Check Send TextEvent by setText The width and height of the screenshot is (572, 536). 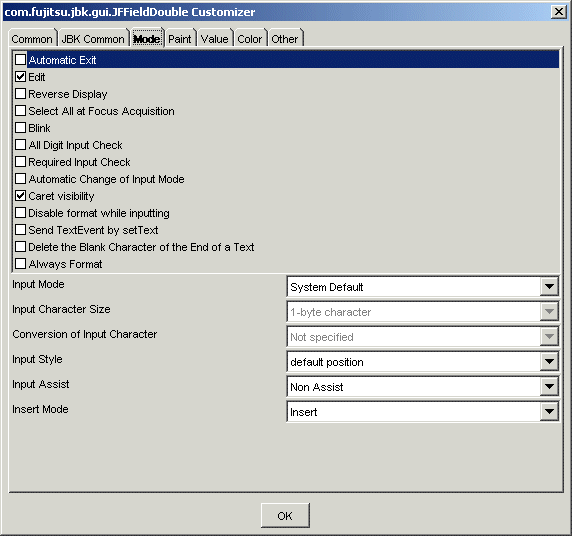tap(20, 230)
